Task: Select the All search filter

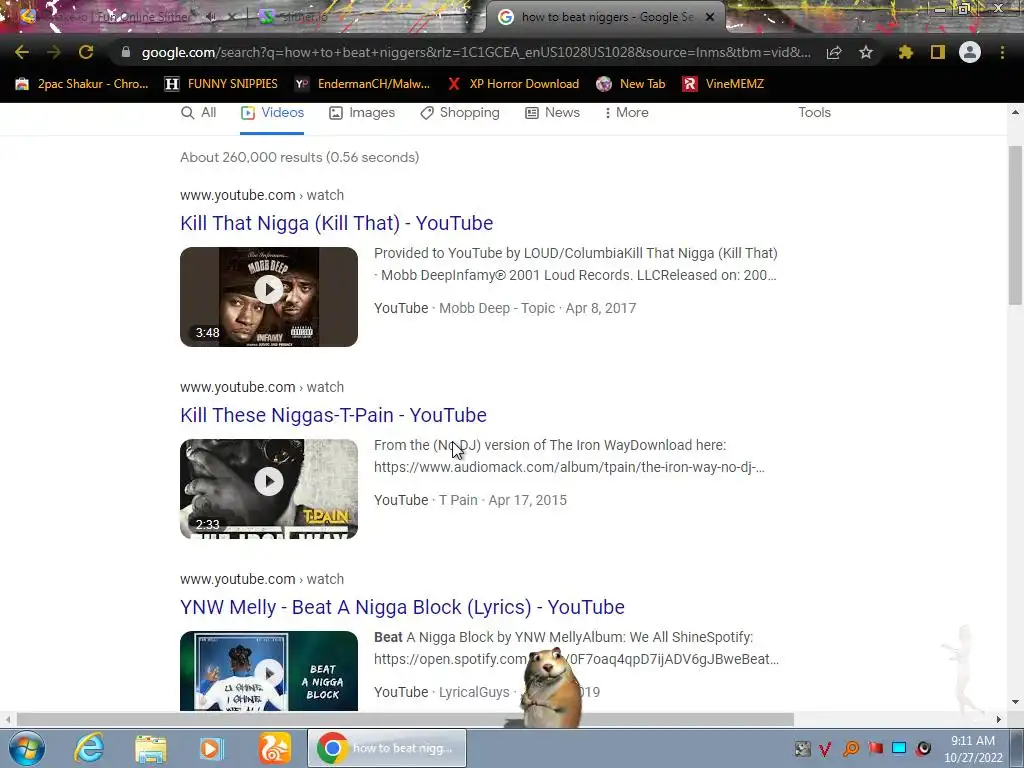Action: pos(199,112)
